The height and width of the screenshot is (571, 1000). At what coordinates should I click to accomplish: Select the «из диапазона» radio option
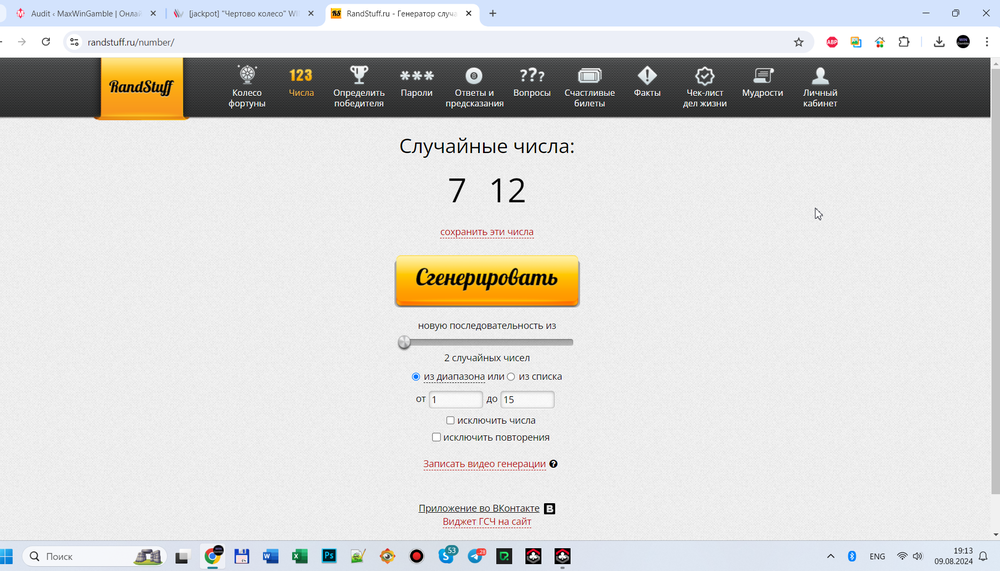point(416,377)
